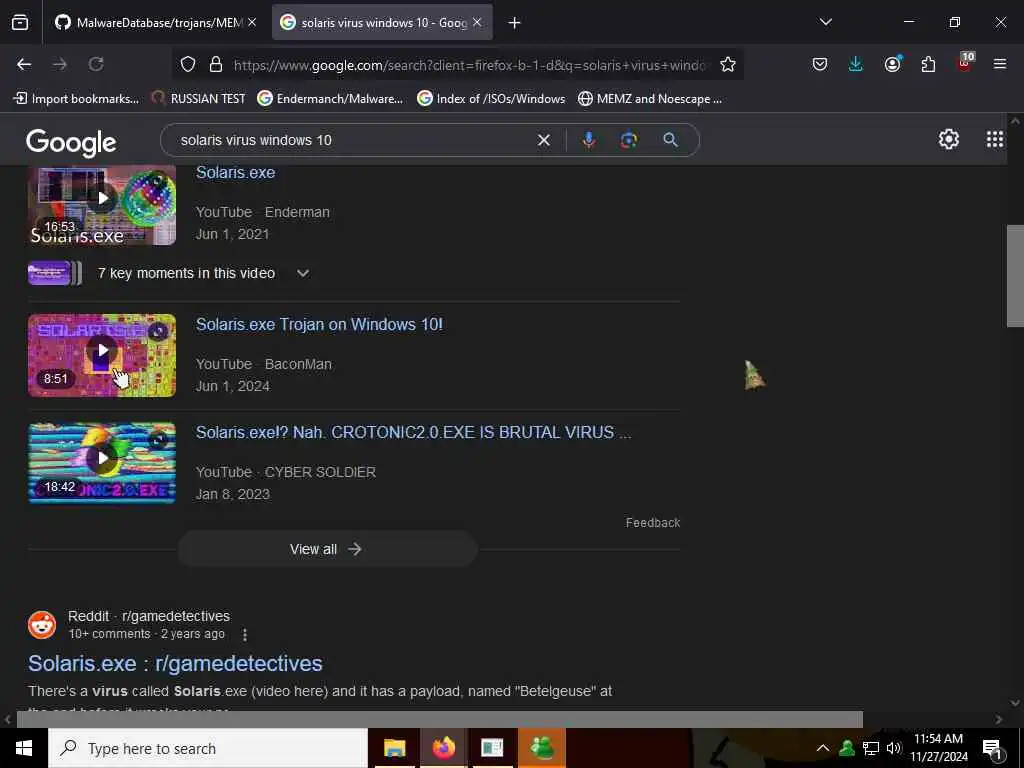The image size is (1024, 768).
Task: Clear the Google search query
Action: tap(543, 140)
